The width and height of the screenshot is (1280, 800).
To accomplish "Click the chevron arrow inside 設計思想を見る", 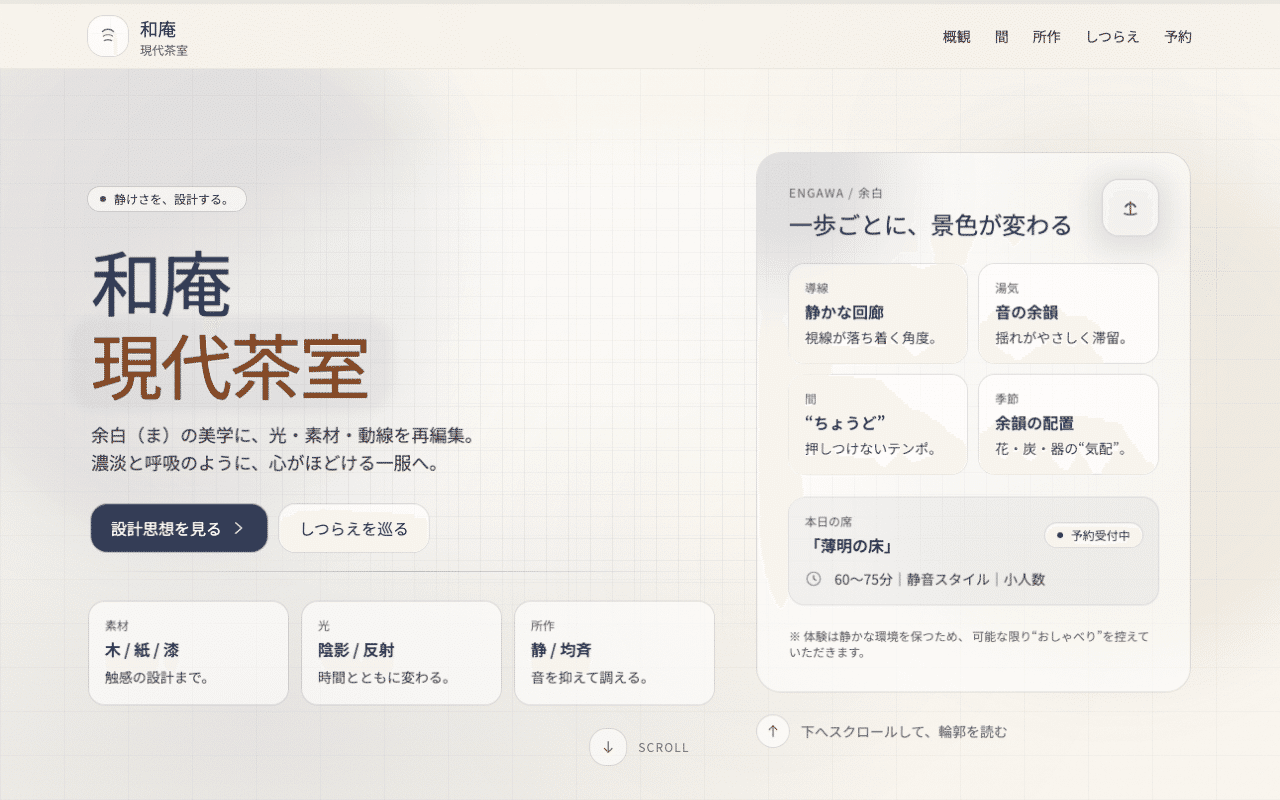I will coord(239,529).
